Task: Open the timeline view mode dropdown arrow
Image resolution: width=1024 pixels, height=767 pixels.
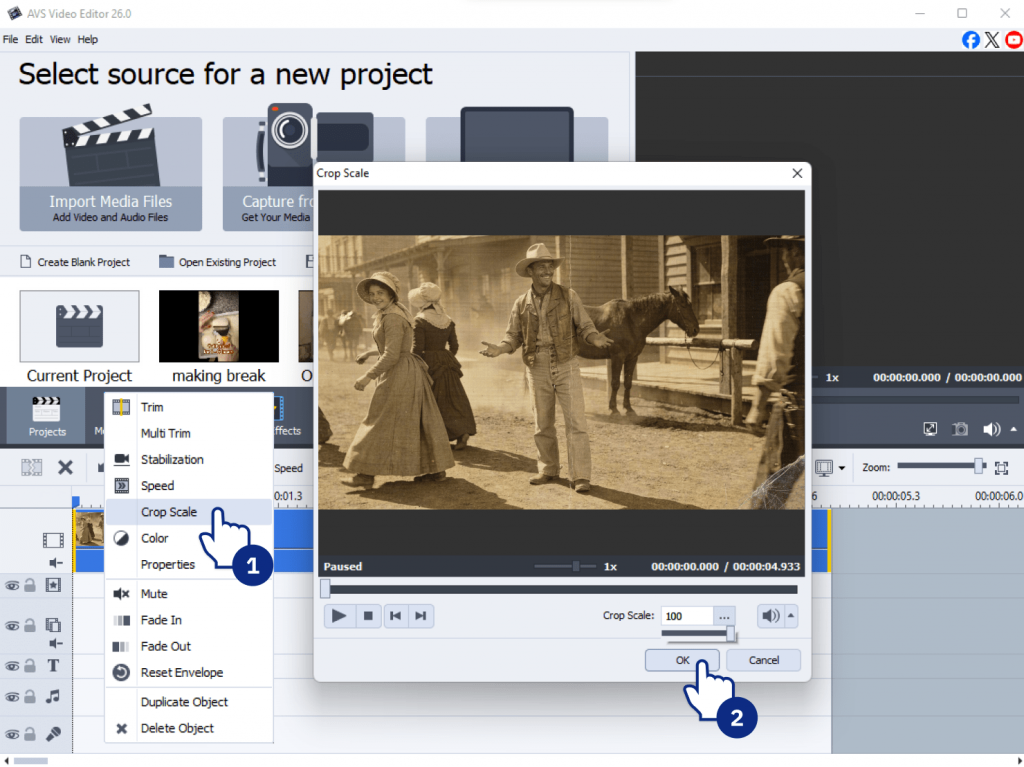Action: (x=842, y=468)
